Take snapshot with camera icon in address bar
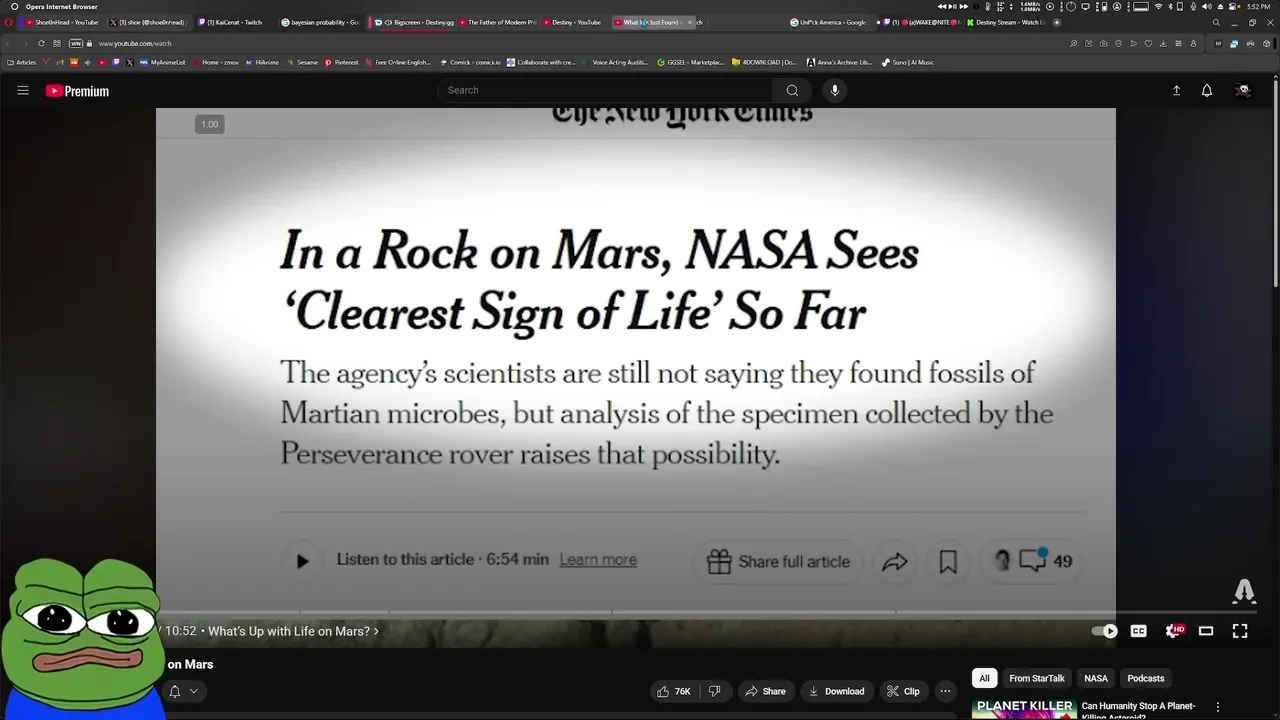Viewport: 1280px width, 720px height. tap(1104, 44)
